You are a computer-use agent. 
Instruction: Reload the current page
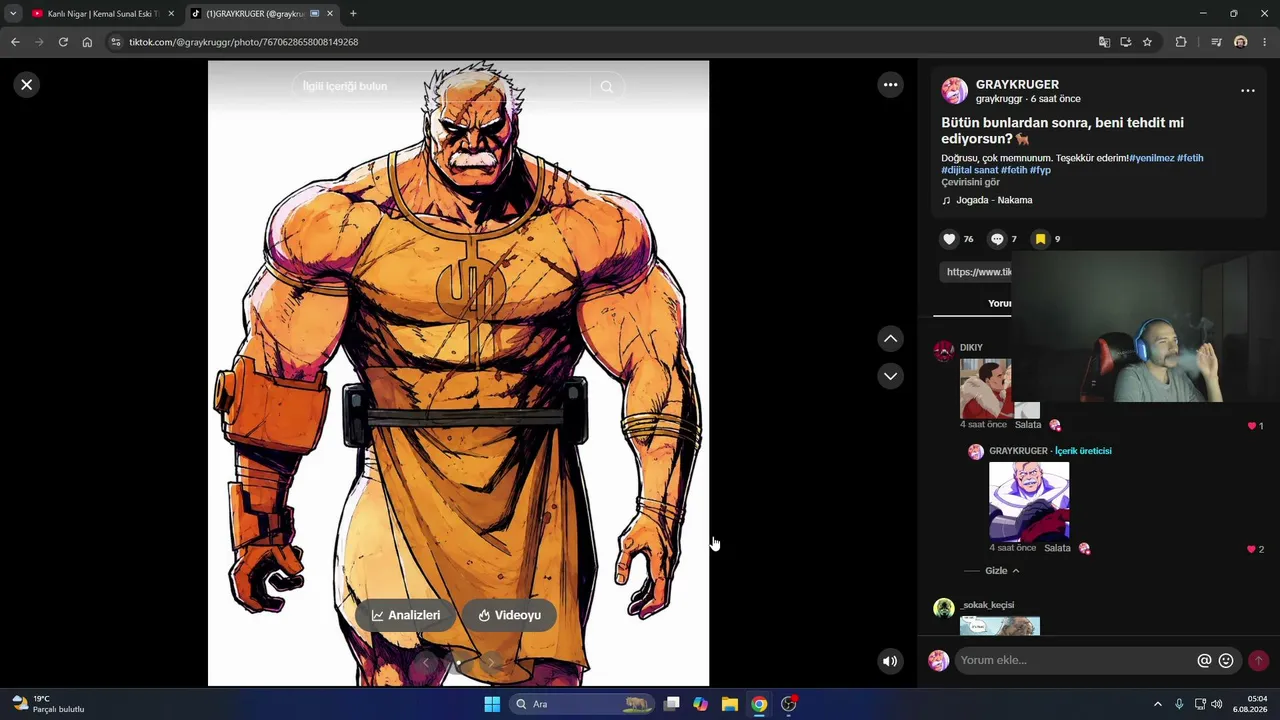[63, 42]
